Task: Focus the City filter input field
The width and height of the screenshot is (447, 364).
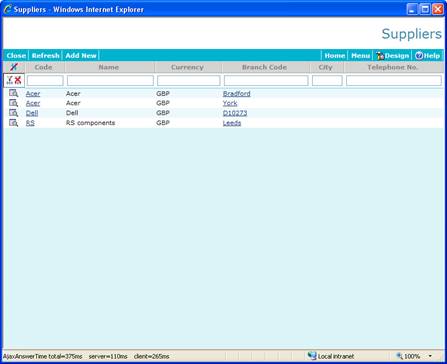Action: [x=327, y=80]
